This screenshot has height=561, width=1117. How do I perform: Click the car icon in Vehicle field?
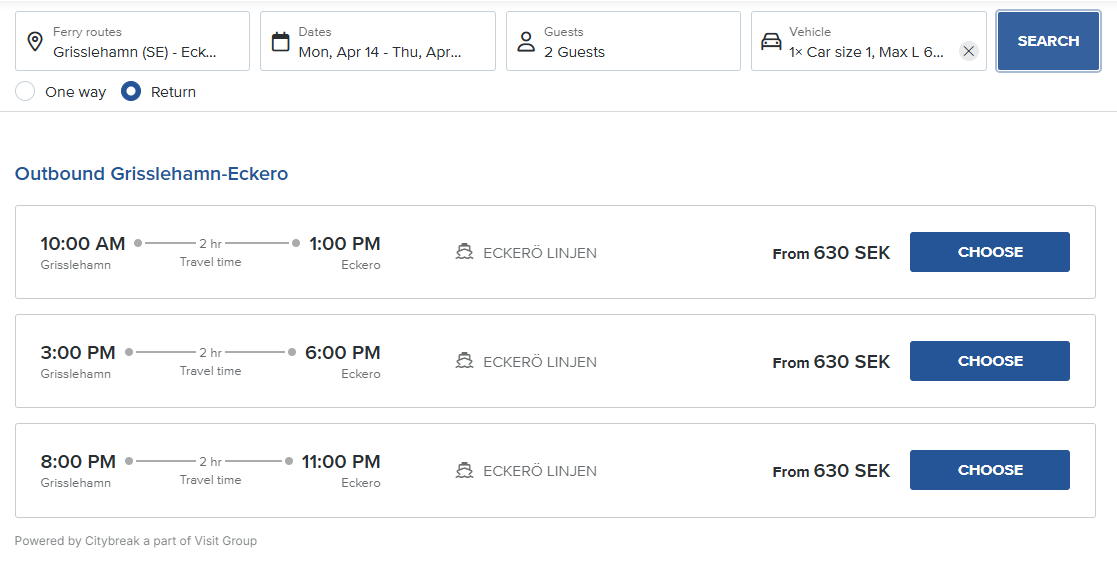tap(771, 41)
